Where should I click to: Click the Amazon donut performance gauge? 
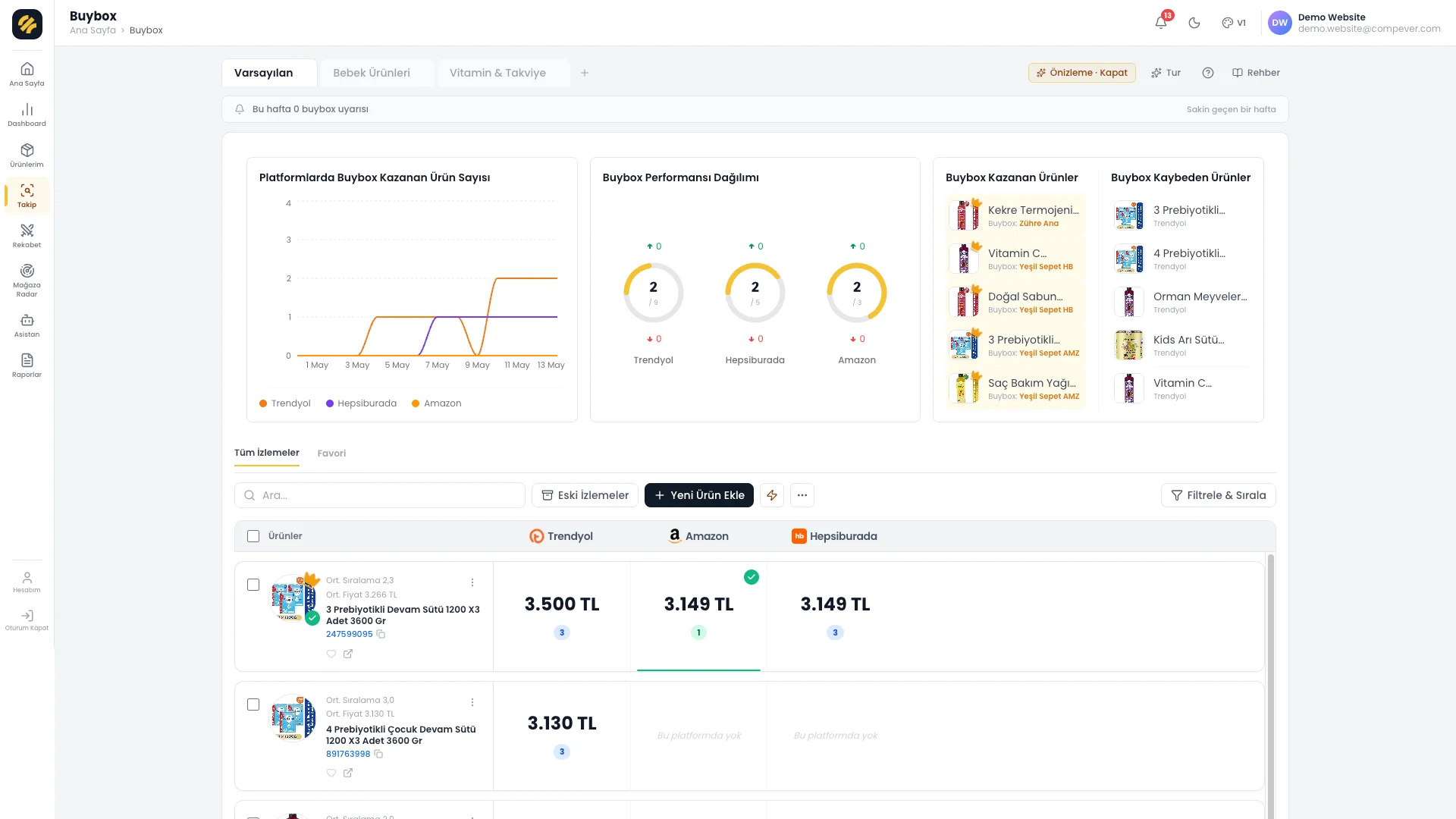(857, 293)
